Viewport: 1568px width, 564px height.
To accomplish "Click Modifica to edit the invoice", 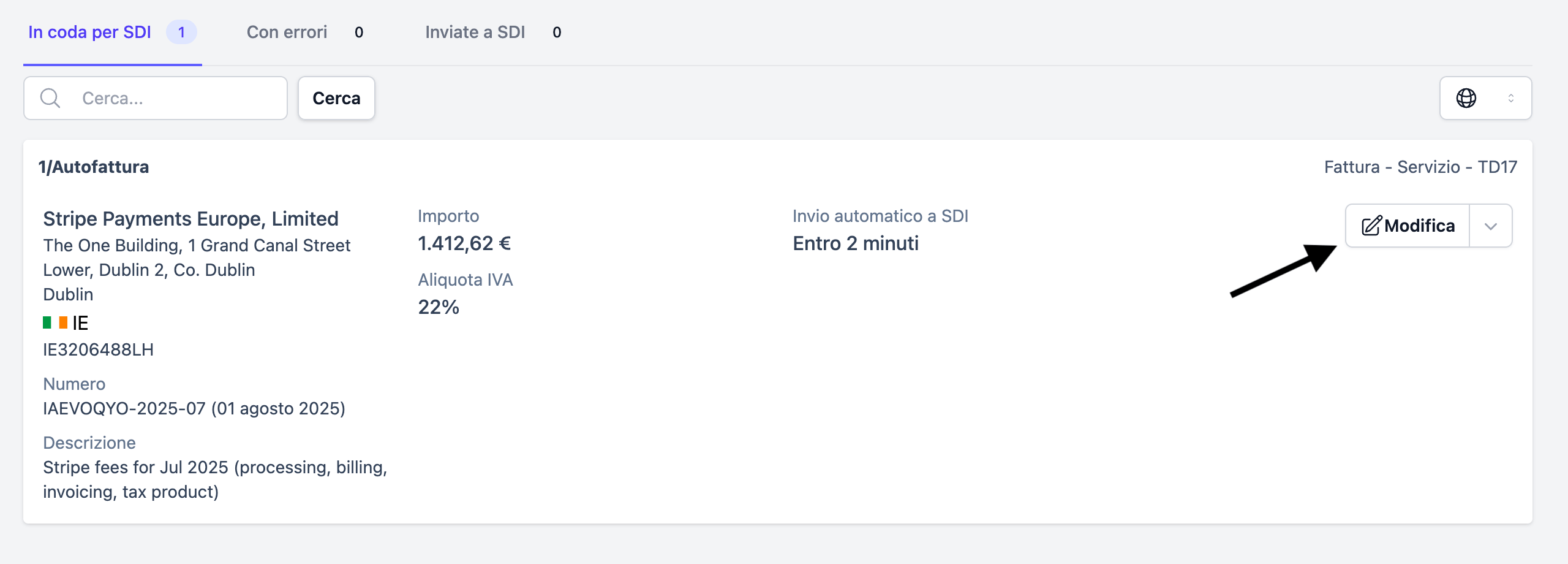I will coord(1408,226).
